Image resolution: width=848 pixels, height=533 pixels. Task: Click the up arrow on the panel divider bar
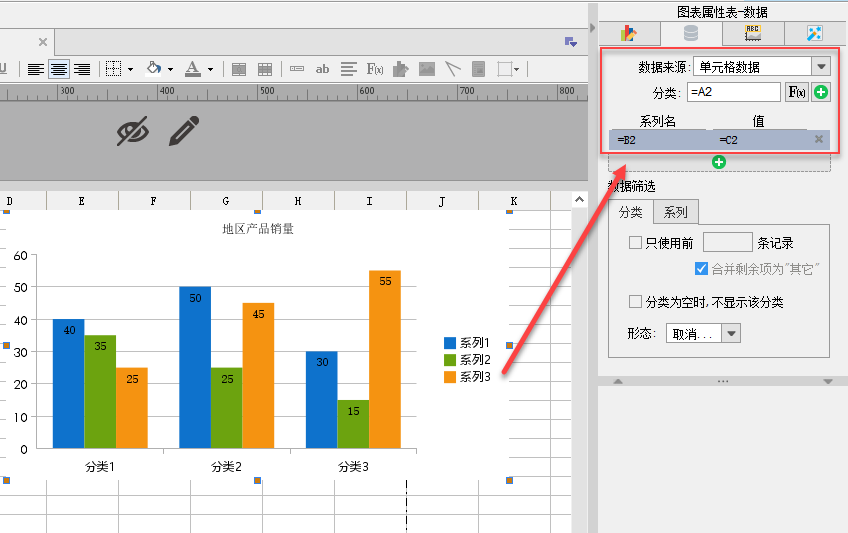(618, 381)
